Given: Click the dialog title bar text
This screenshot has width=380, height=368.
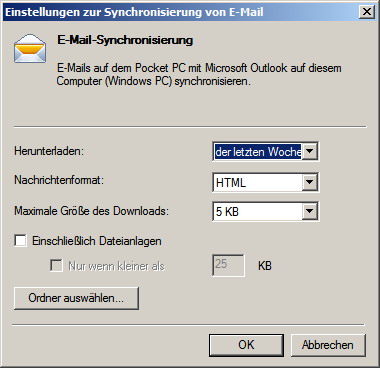Looking at the screenshot, I should [134, 12].
